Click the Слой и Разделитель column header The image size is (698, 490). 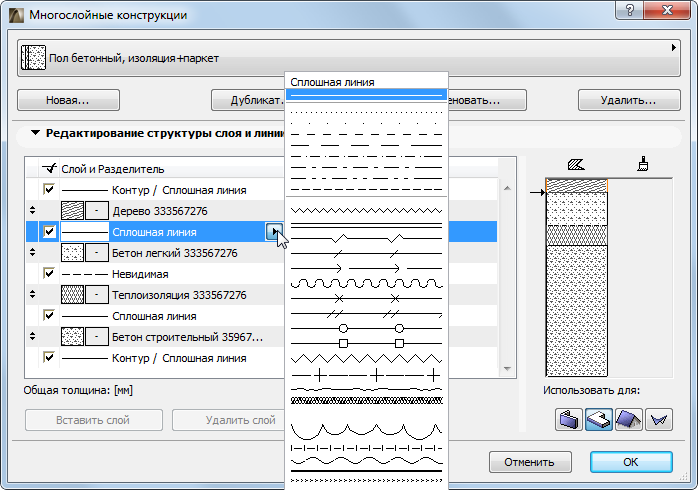(x=113, y=169)
